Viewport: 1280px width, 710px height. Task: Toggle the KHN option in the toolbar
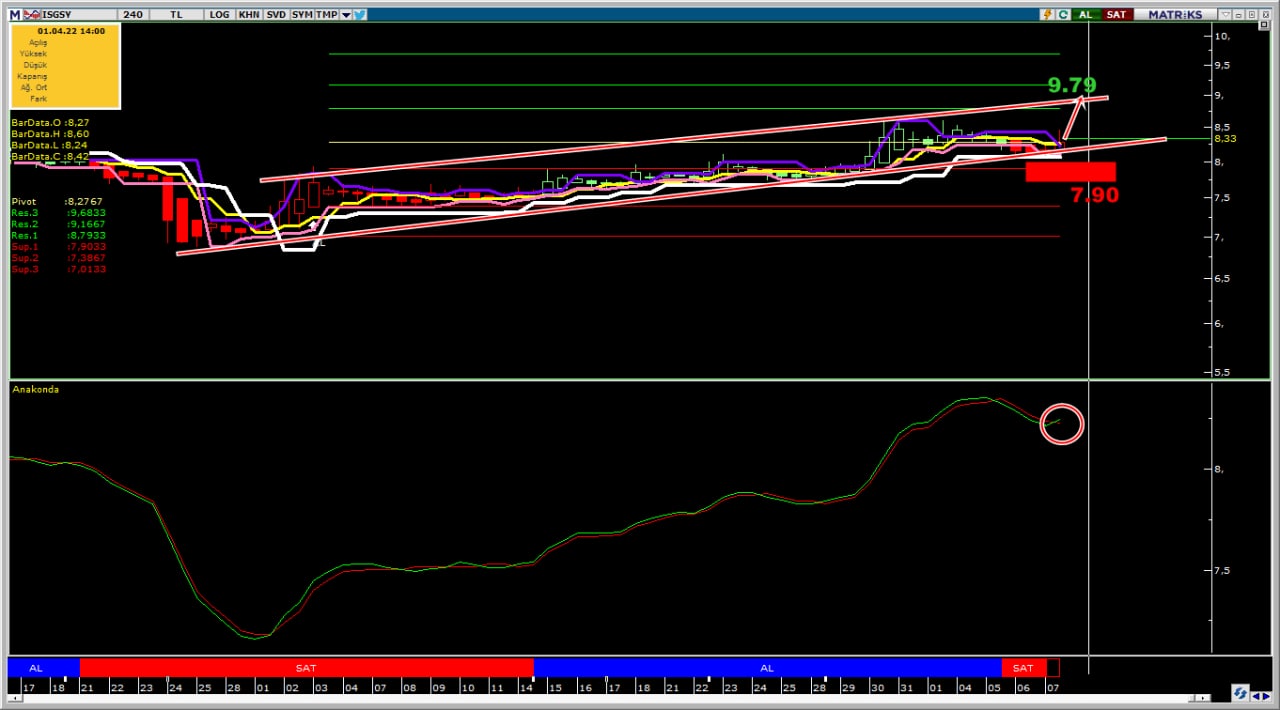pos(248,14)
